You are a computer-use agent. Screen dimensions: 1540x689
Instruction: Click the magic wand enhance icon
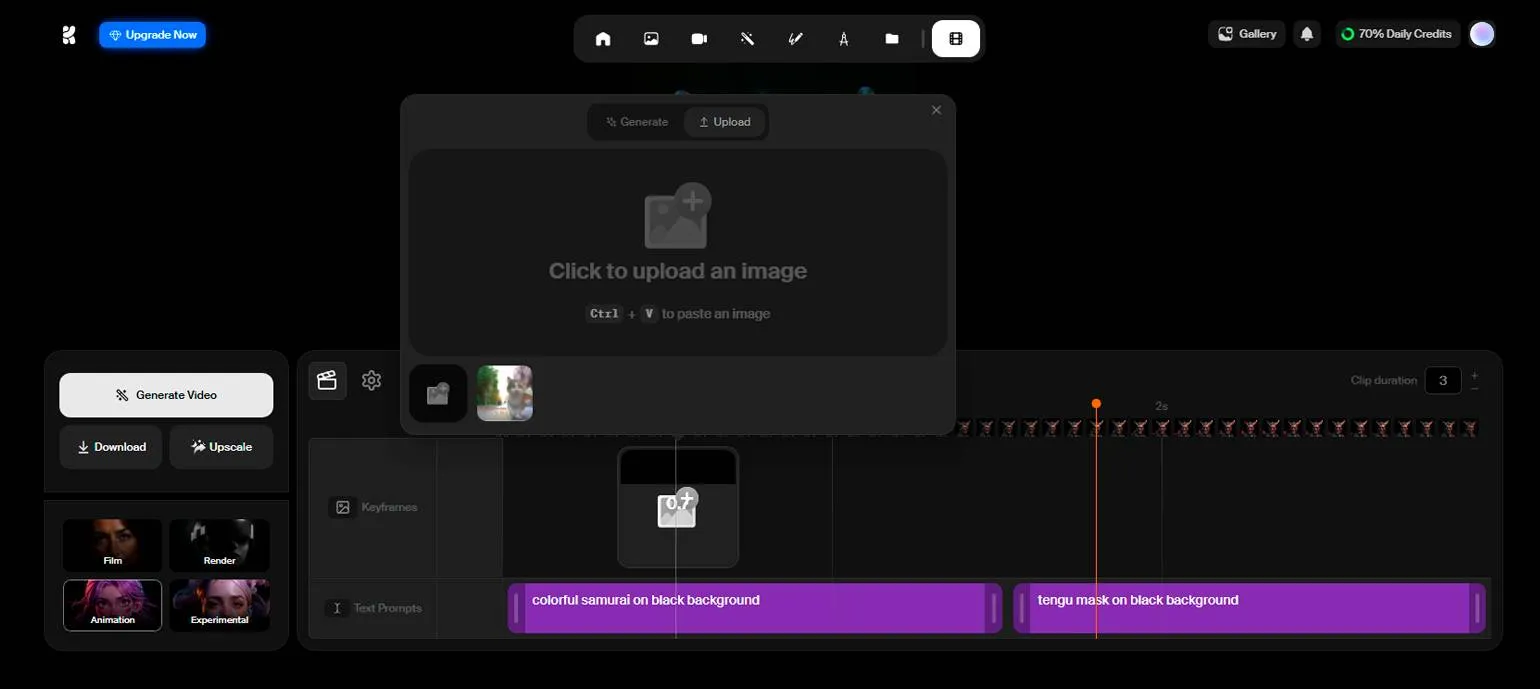click(747, 39)
